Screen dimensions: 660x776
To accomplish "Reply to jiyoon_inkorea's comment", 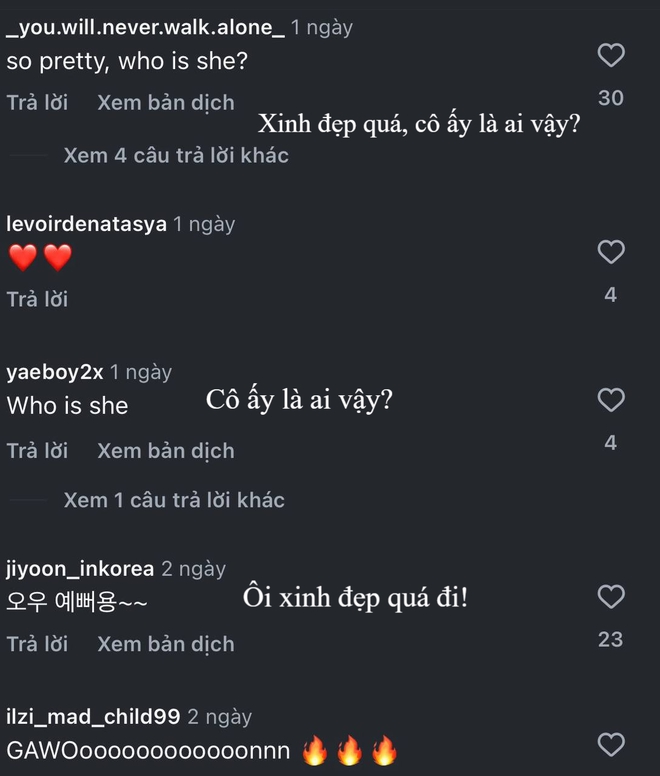I will (x=37, y=644).
